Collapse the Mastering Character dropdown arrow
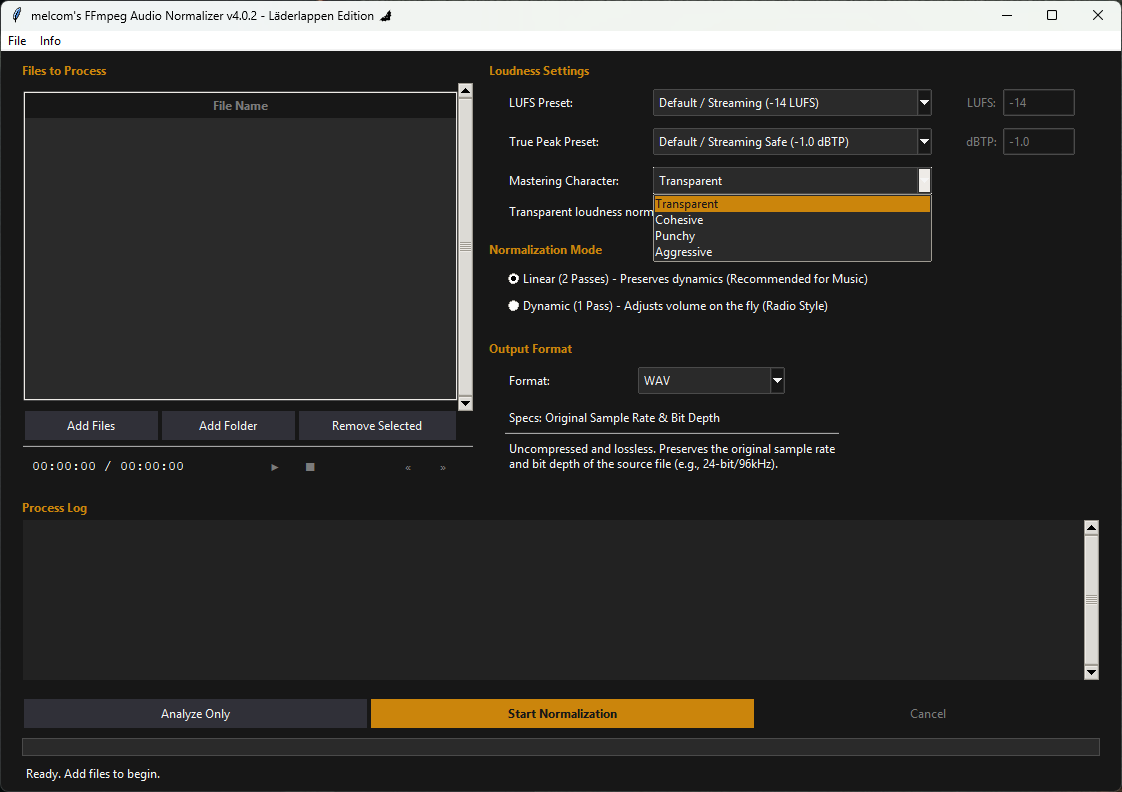Image resolution: width=1122 pixels, height=792 pixels. [925, 180]
